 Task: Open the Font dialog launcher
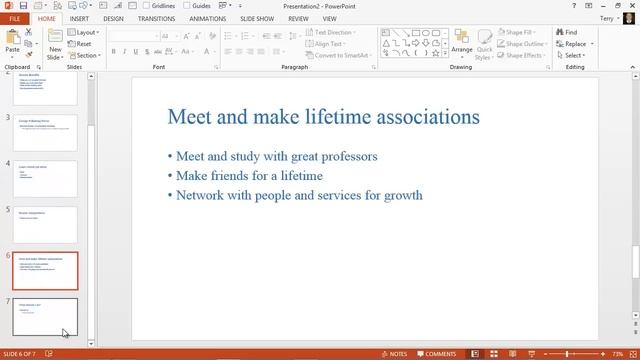pos(216,67)
